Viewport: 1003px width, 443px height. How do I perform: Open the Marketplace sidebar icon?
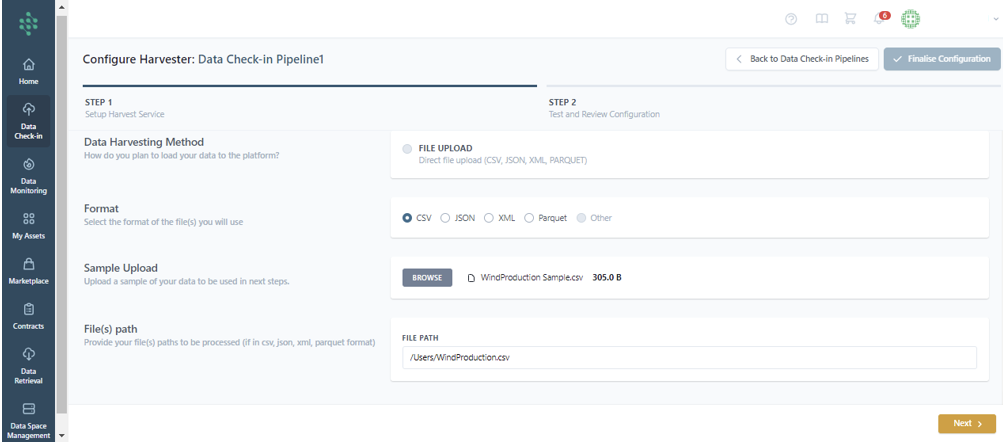[28, 271]
